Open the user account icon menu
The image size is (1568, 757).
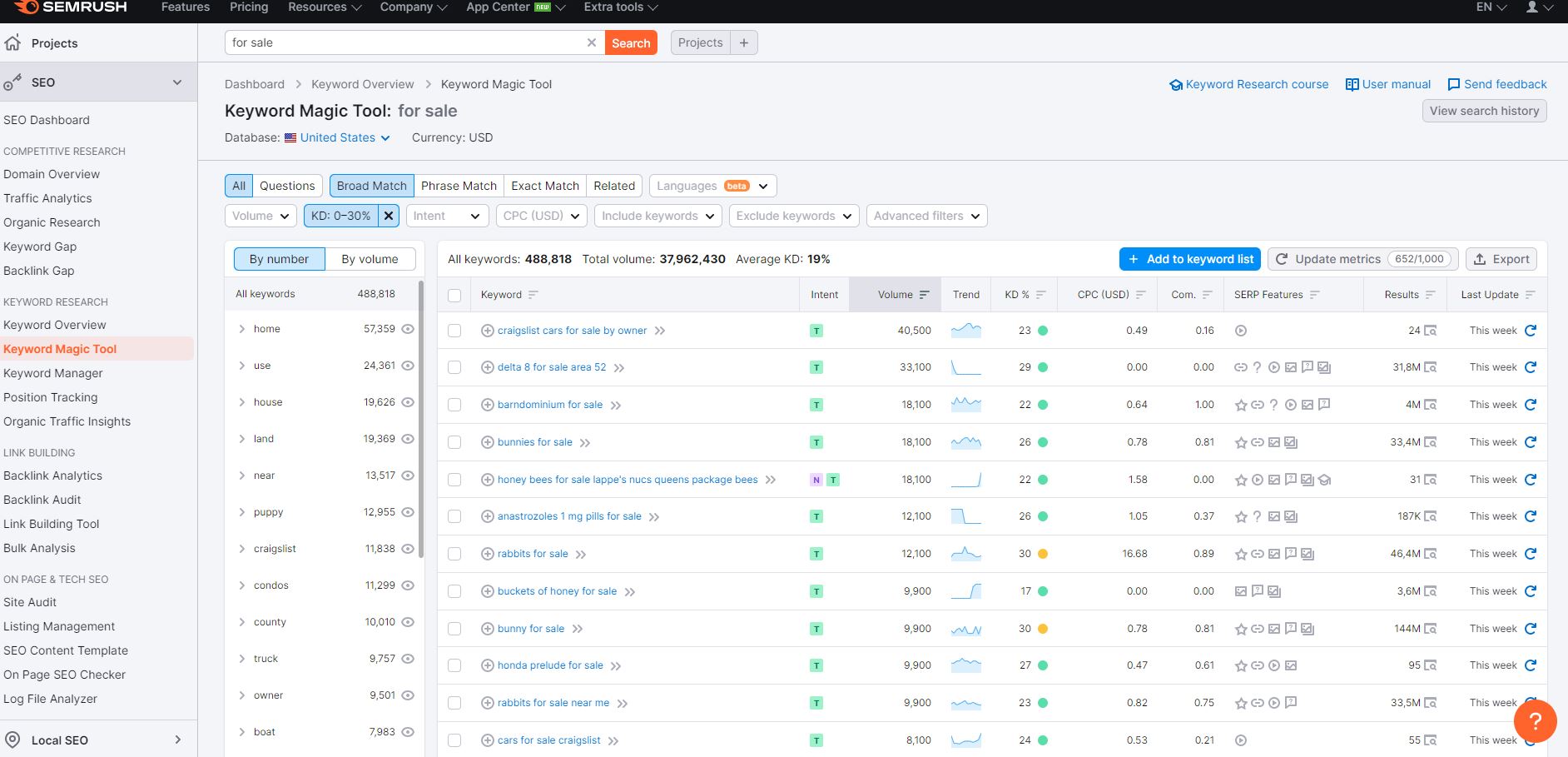tap(1538, 7)
